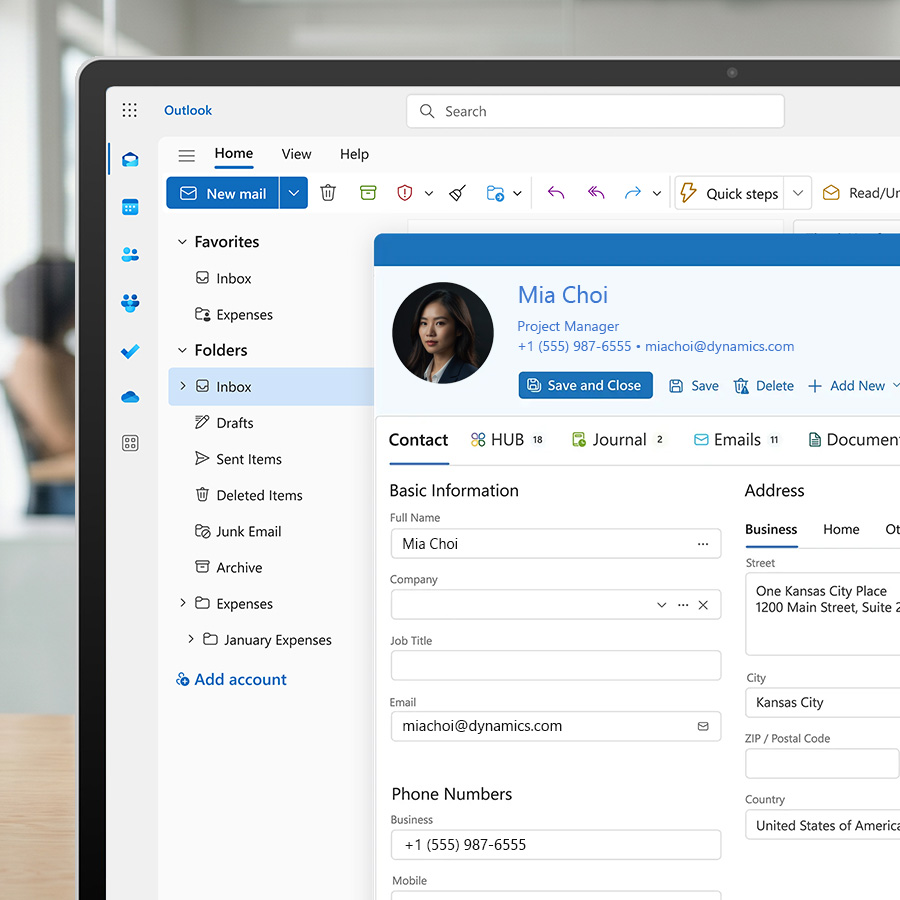The width and height of the screenshot is (900, 900).
Task: Open More apps icon in app rail
Action: pos(130,443)
